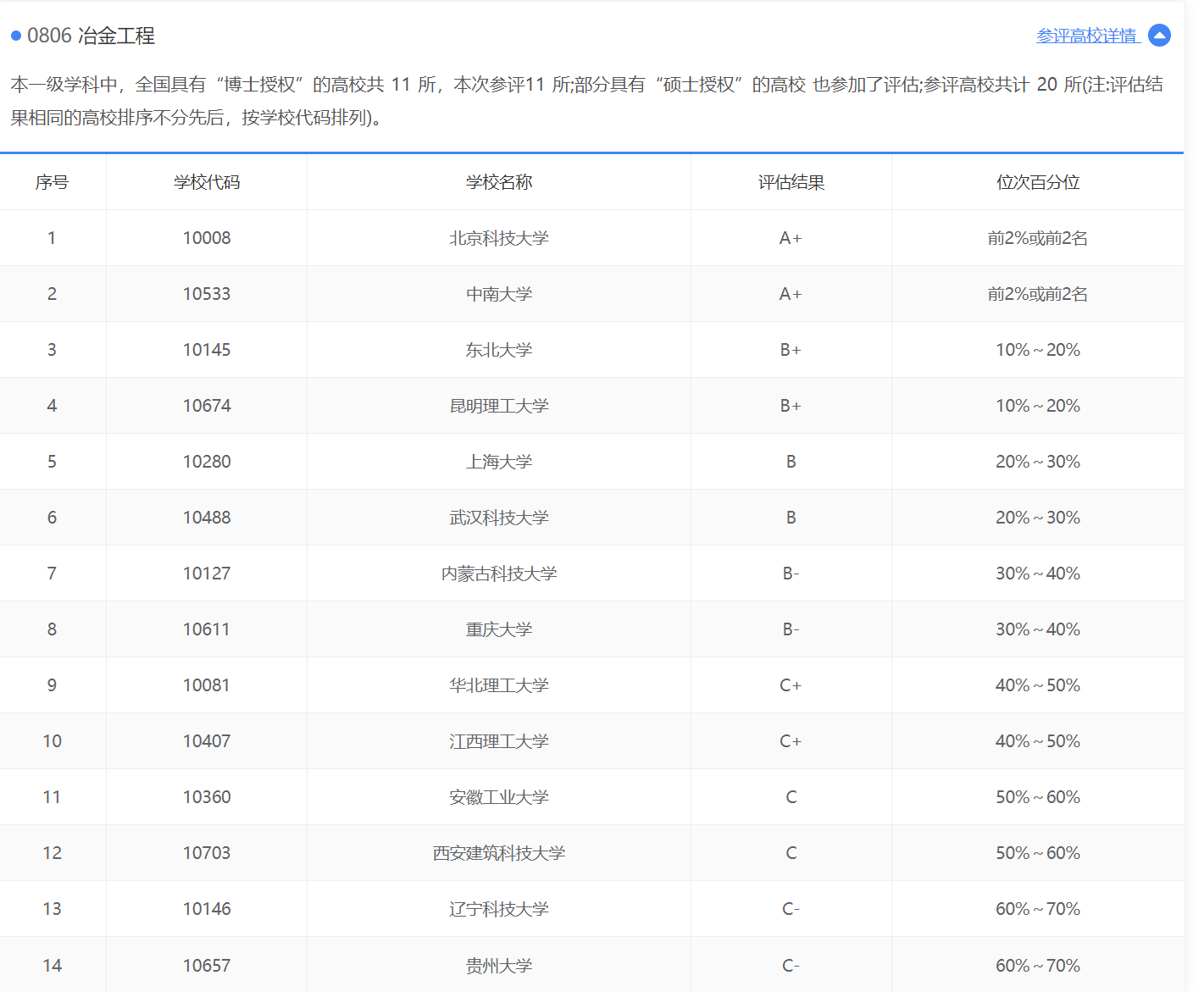This screenshot has width=1204, height=992.
Task: Click the 位次百分位 header cell
Action: (1037, 182)
